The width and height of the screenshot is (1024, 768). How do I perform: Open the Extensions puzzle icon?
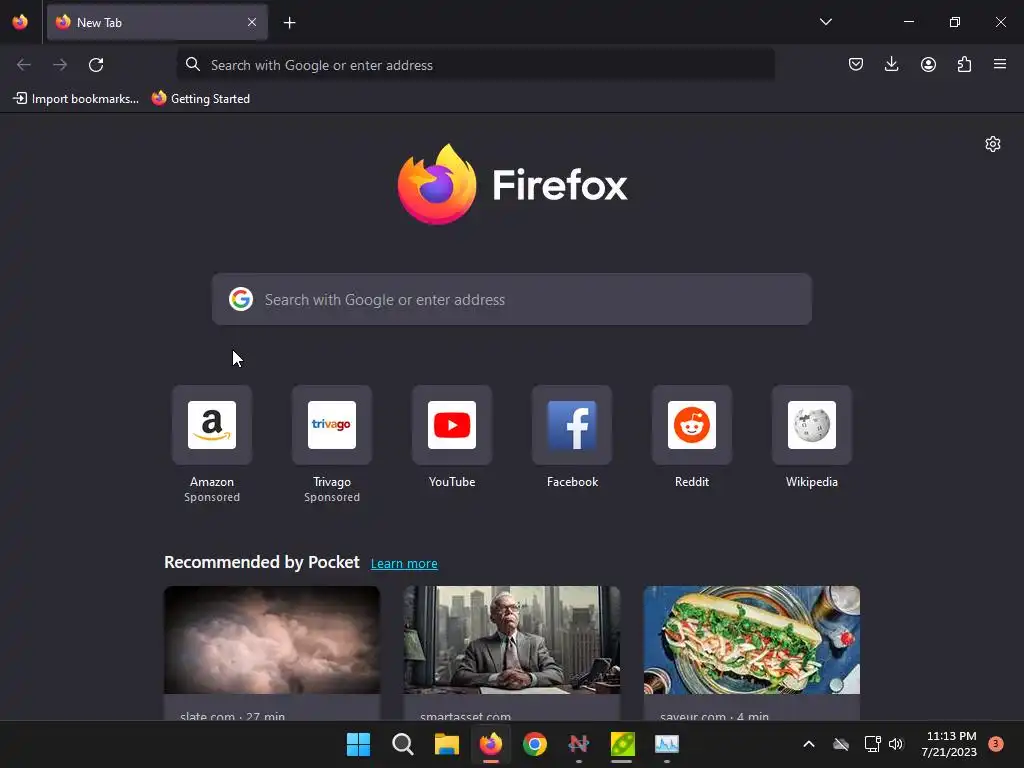(x=964, y=64)
